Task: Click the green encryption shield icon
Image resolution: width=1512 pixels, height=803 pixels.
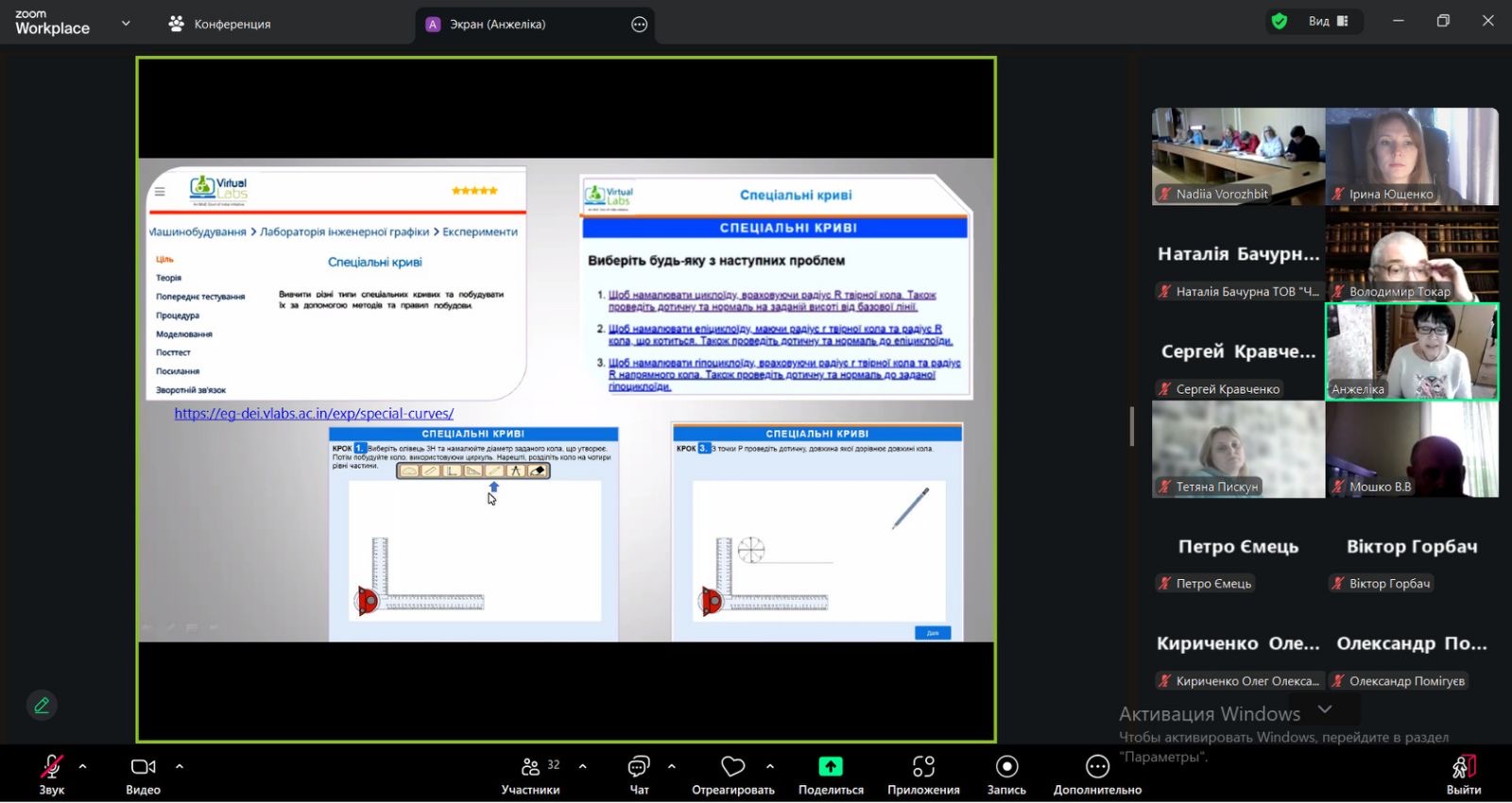Action: (x=1280, y=22)
